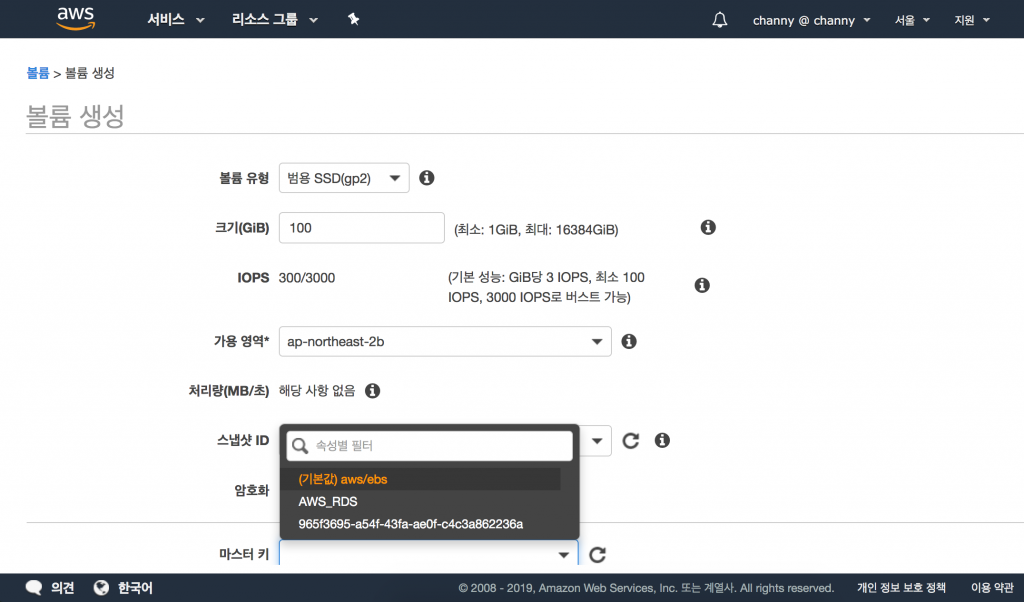Click the 볼륨 생성 page heading
This screenshot has height=602, width=1024.
point(75,116)
